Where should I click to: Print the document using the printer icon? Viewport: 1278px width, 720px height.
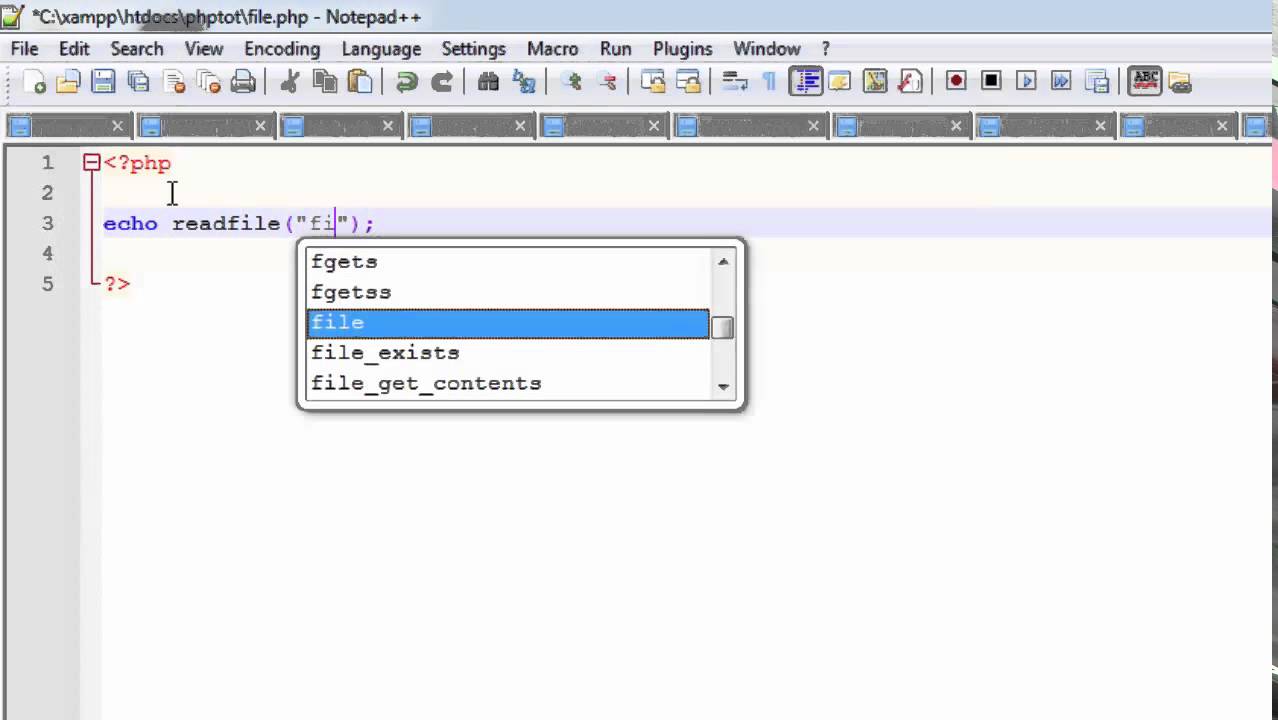(243, 82)
